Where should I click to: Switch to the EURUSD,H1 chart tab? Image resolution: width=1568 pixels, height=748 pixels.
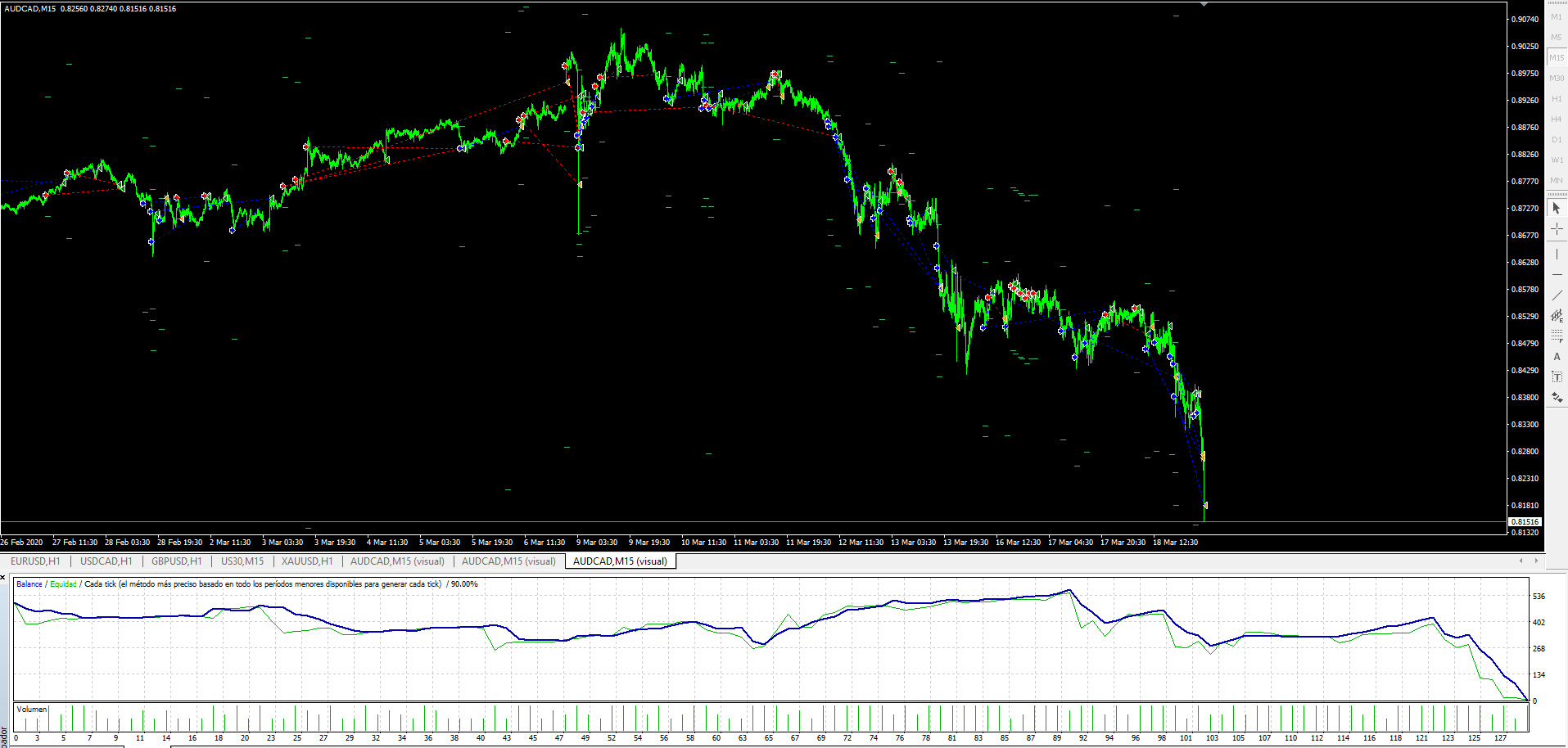pyautogui.click(x=35, y=561)
